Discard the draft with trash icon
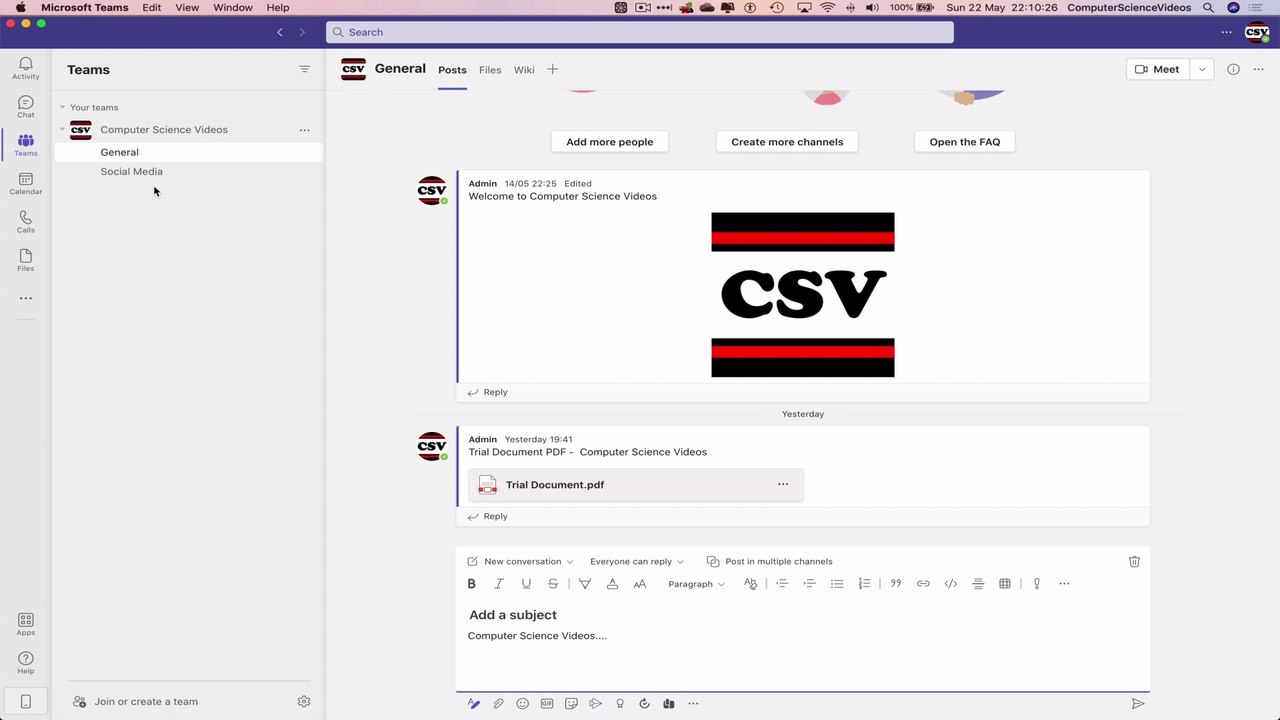The image size is (1280, 720). [x=1134, y=561]
